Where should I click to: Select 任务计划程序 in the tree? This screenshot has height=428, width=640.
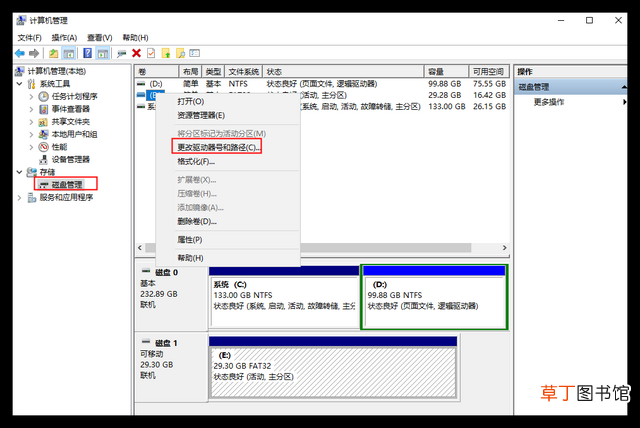click(74, 97)
